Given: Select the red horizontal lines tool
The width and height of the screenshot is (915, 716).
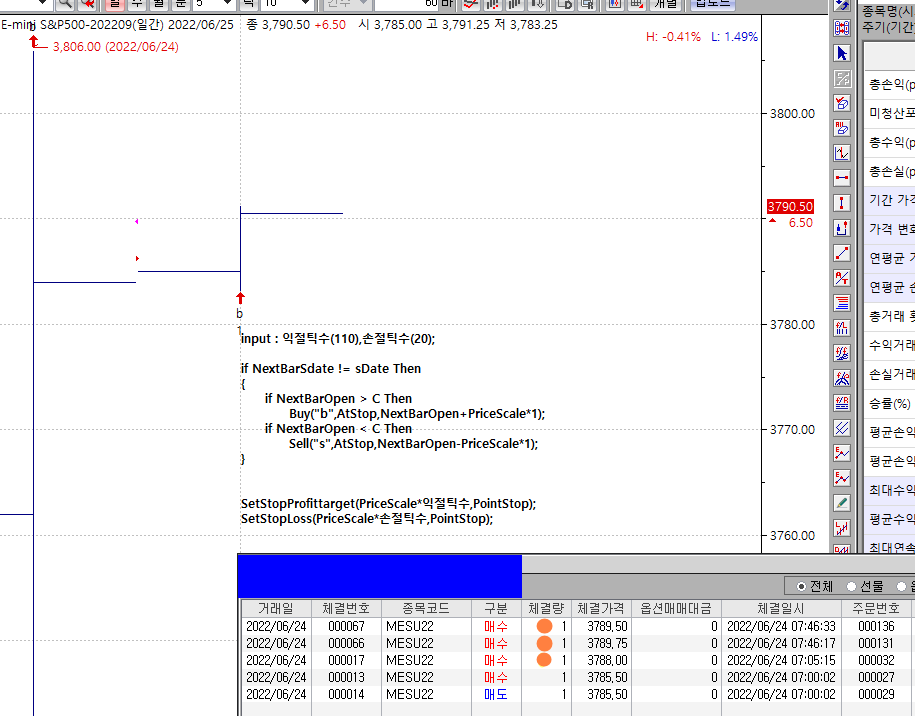Looking at the screenshot, I should (x=842, y=303).
